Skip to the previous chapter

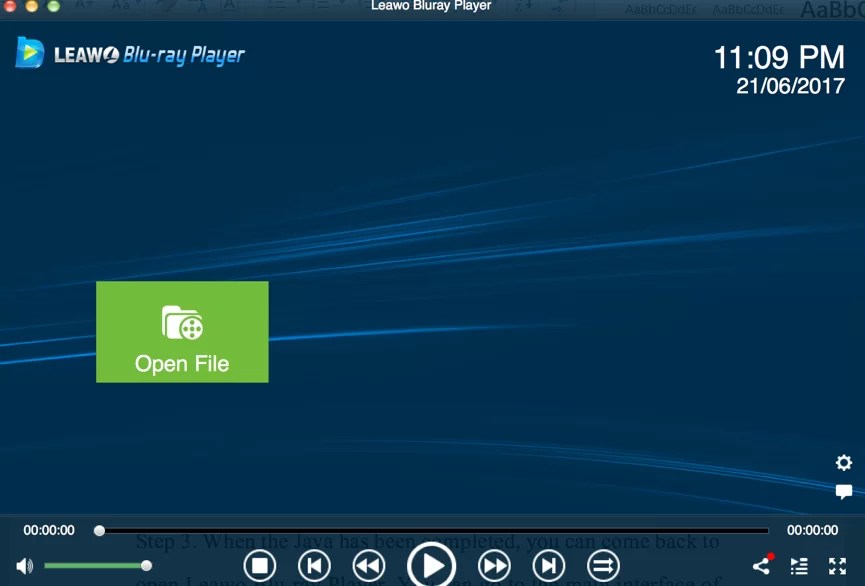tap(314, 565)
